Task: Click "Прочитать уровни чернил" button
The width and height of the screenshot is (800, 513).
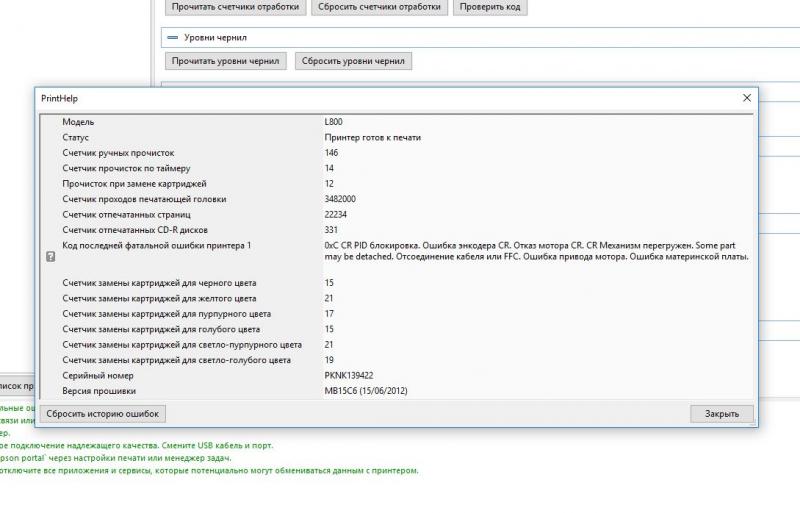Action: tap(226, 61)
